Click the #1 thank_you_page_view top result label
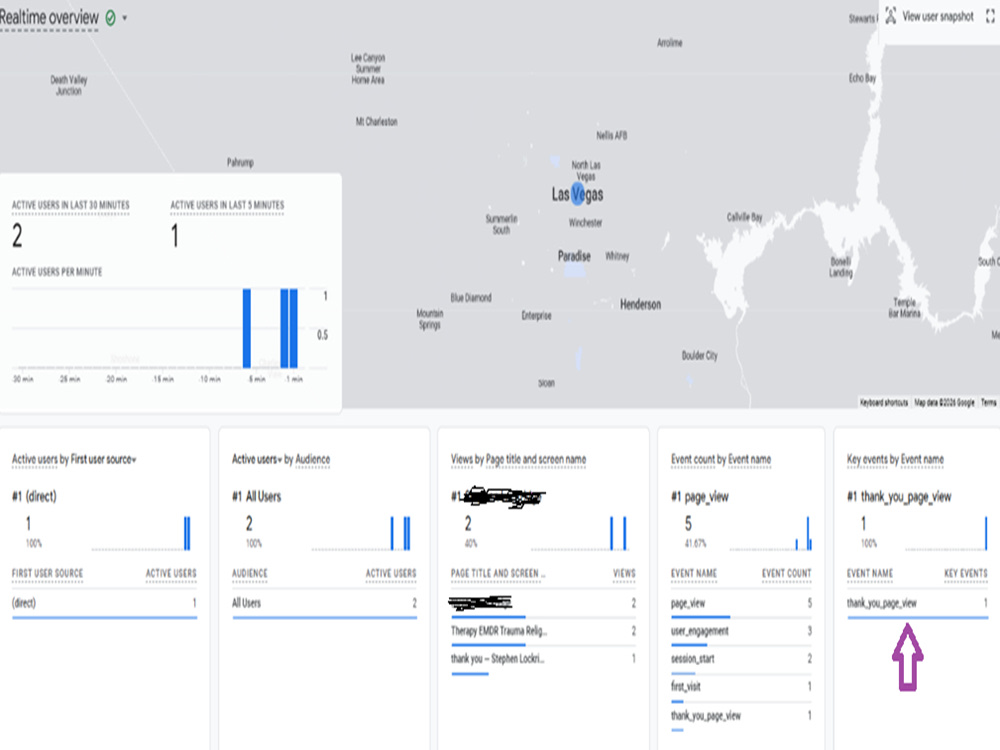The image size is (1000, 750). pyautogui.click(x=899, y=497)
